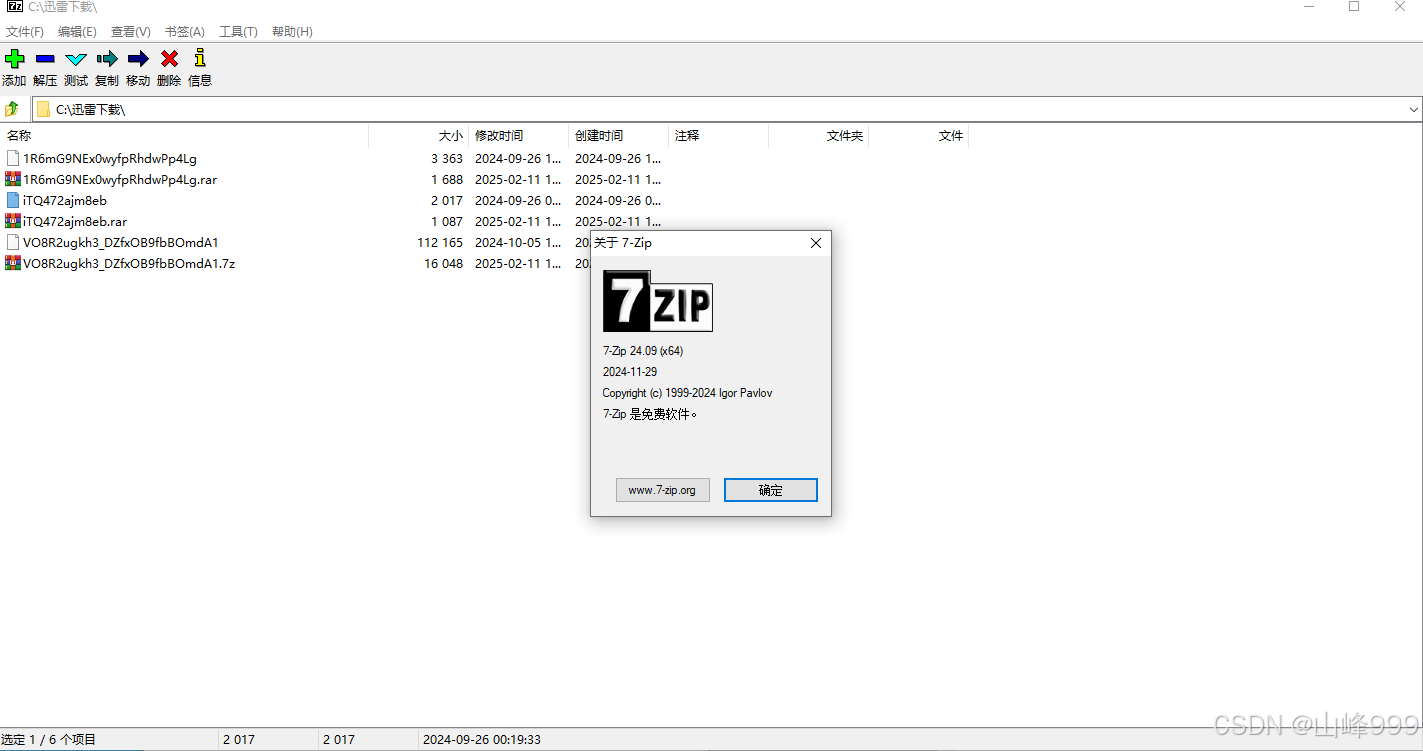Viewport: 1423px width, 751px height.
Task: Click Copyright (c) 1999-2024 Igor Pavlov text
Action: click(x=688, y=393)
